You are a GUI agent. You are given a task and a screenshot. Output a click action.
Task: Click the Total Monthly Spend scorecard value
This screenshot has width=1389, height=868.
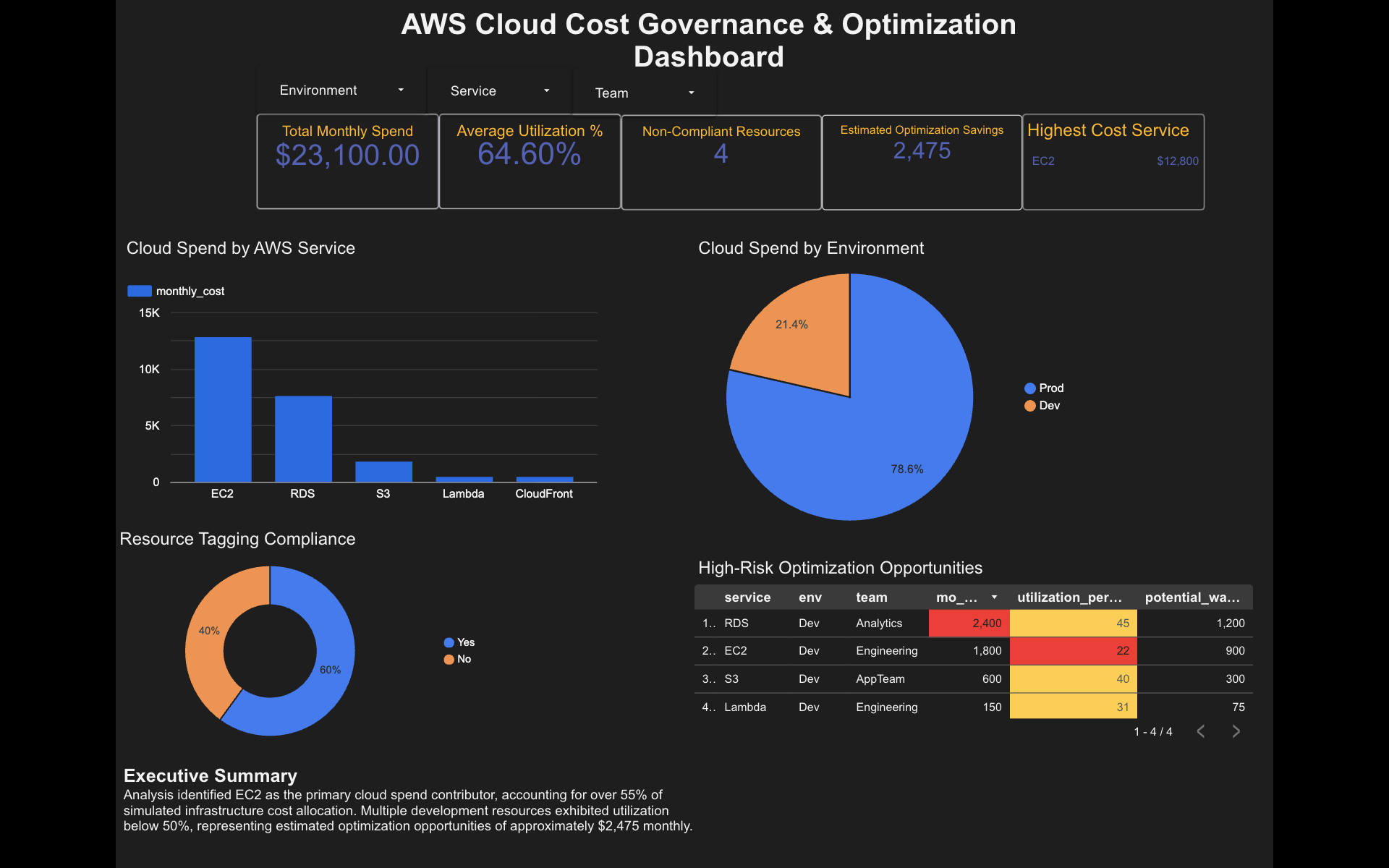347,156
